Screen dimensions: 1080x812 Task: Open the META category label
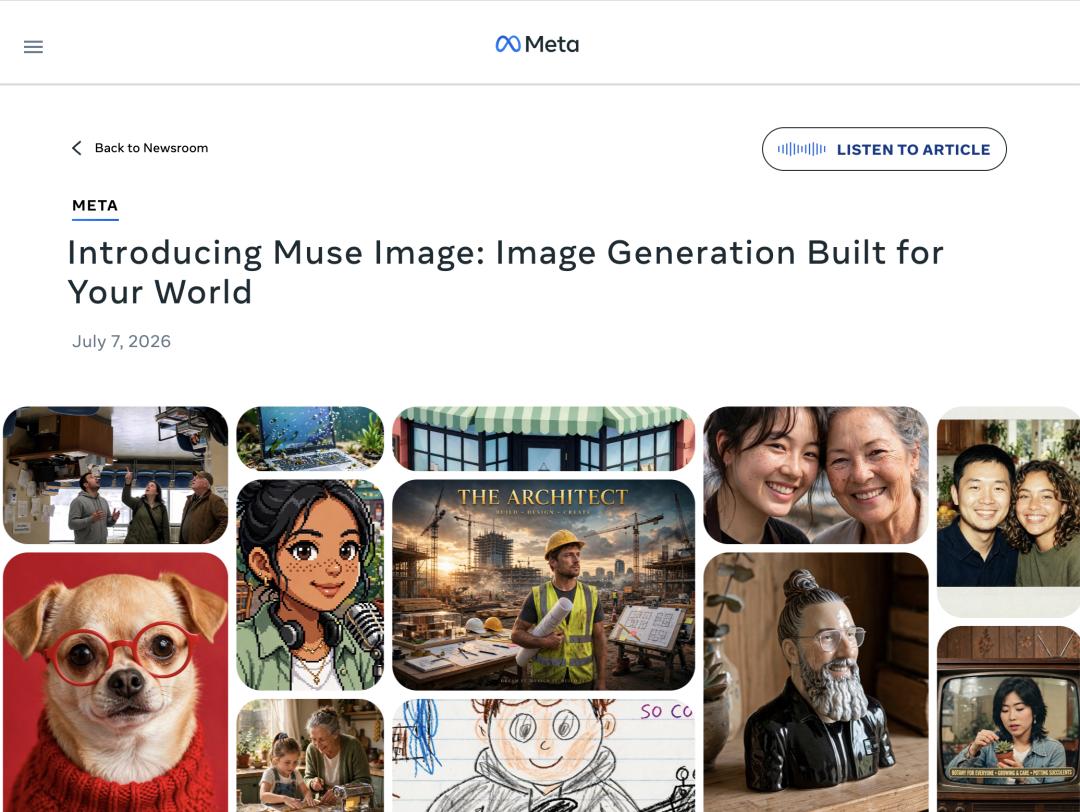point(95,206)
